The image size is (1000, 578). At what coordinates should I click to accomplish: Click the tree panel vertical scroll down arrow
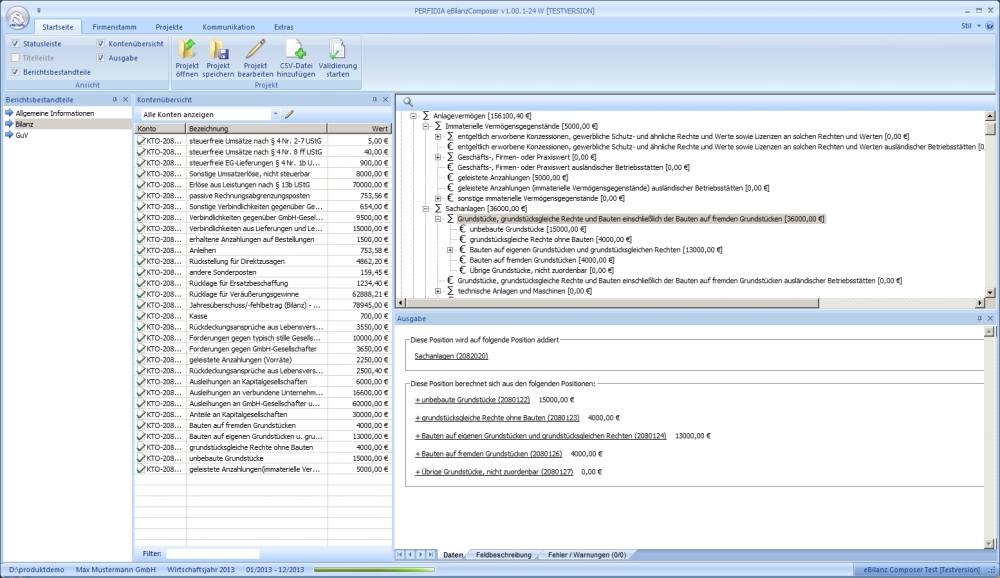pyautogui.click(x=990, y=293)
